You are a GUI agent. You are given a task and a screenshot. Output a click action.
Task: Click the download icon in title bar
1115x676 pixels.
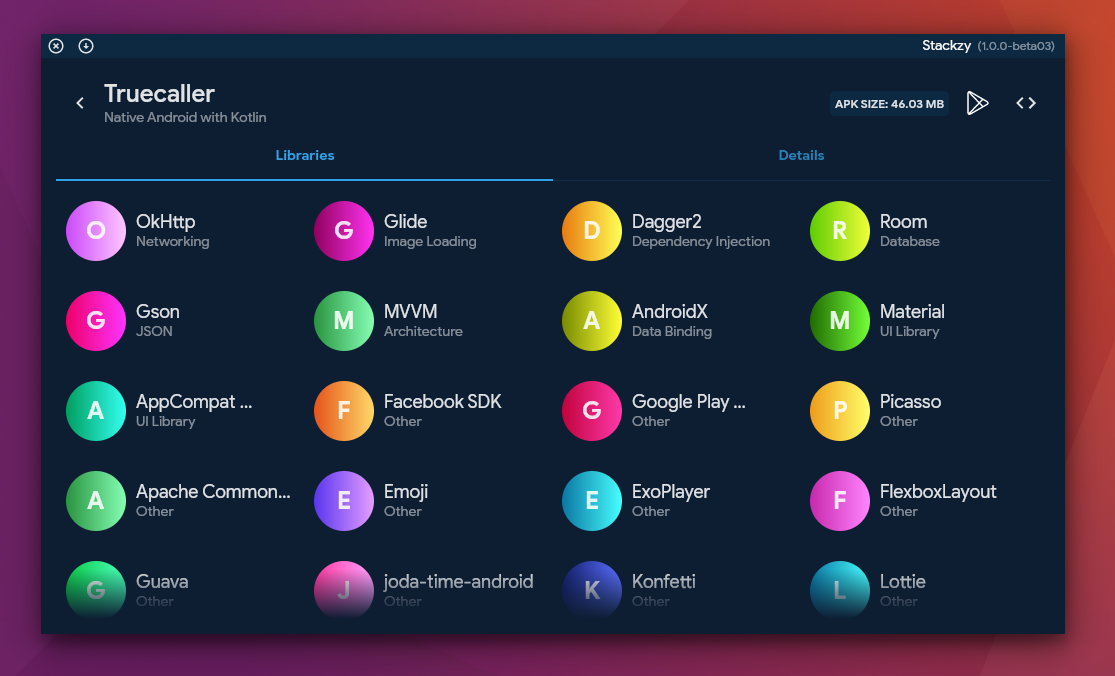[x=86, y=46]
